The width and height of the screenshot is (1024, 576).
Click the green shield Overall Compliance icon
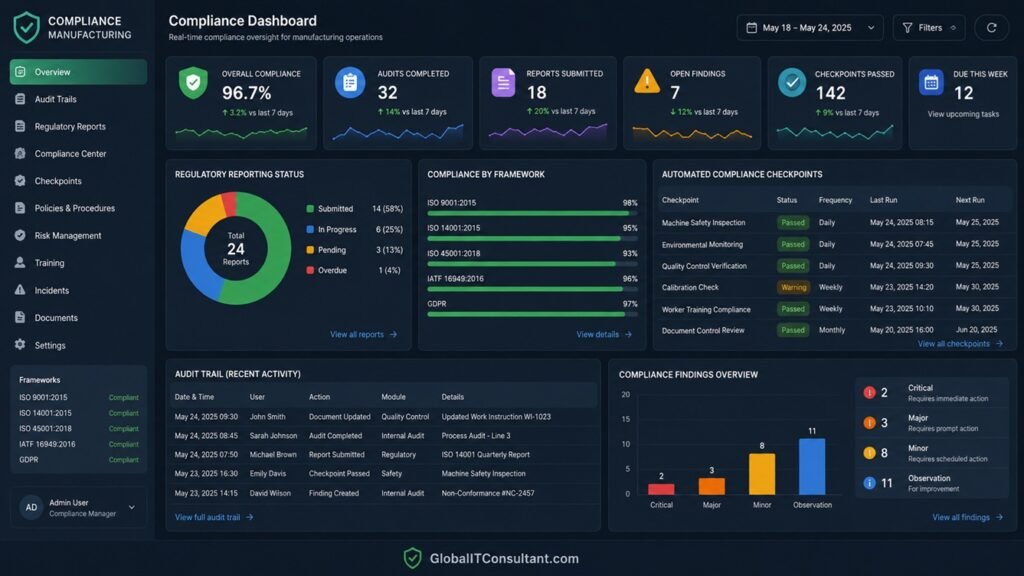pyautogui.click(x=193, y=83)
